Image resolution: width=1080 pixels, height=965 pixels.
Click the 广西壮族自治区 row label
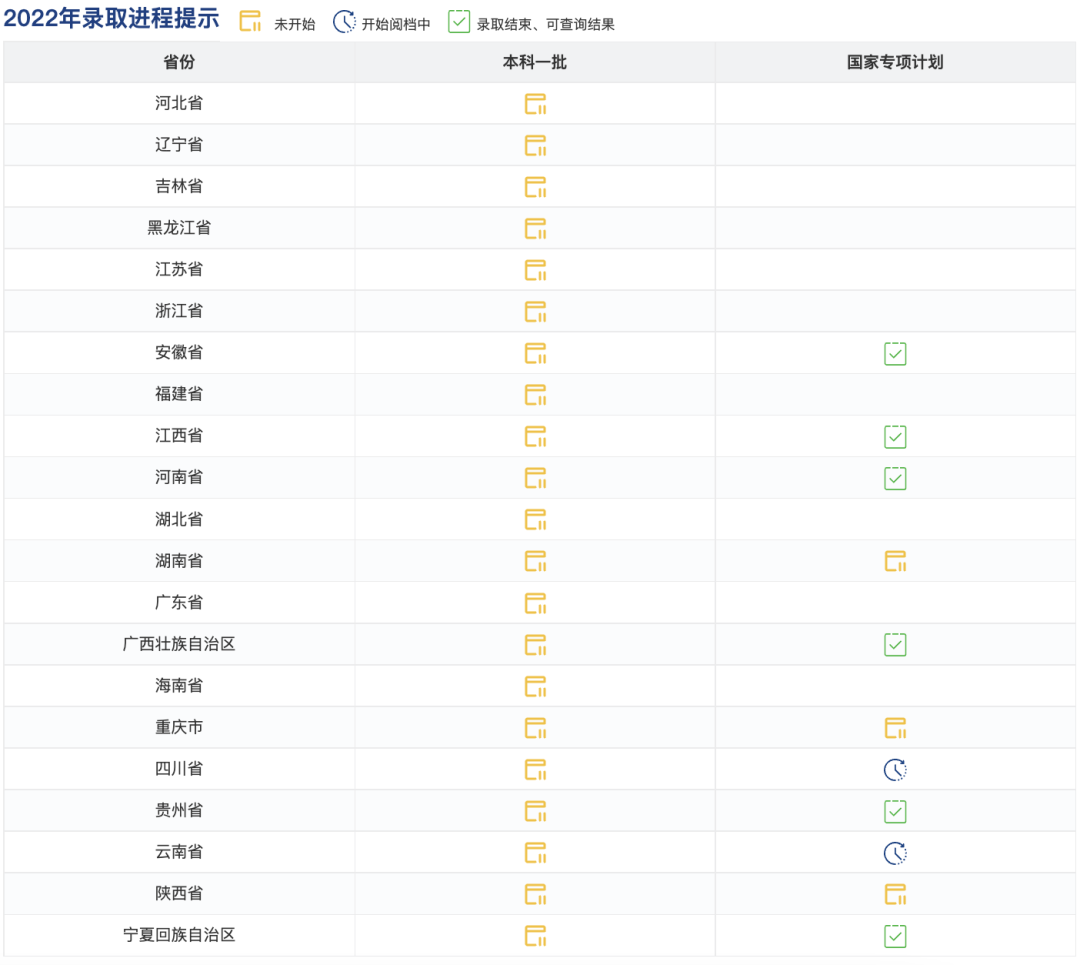(178, 644)
